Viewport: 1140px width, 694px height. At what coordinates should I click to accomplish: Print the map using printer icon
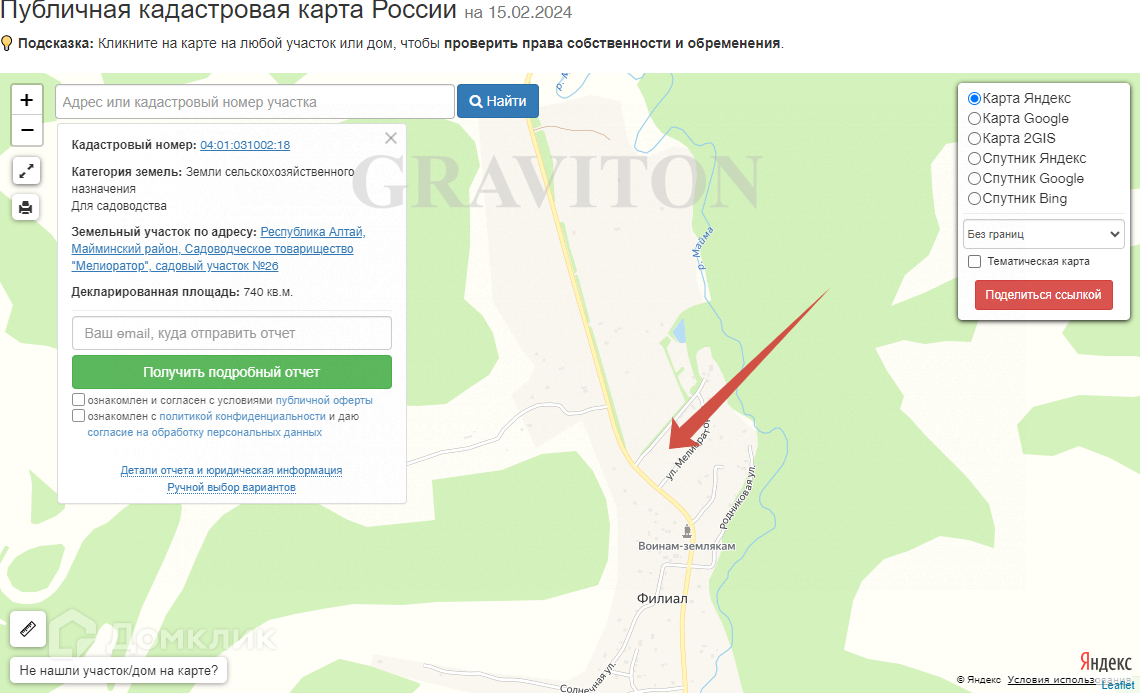point(26,208)
